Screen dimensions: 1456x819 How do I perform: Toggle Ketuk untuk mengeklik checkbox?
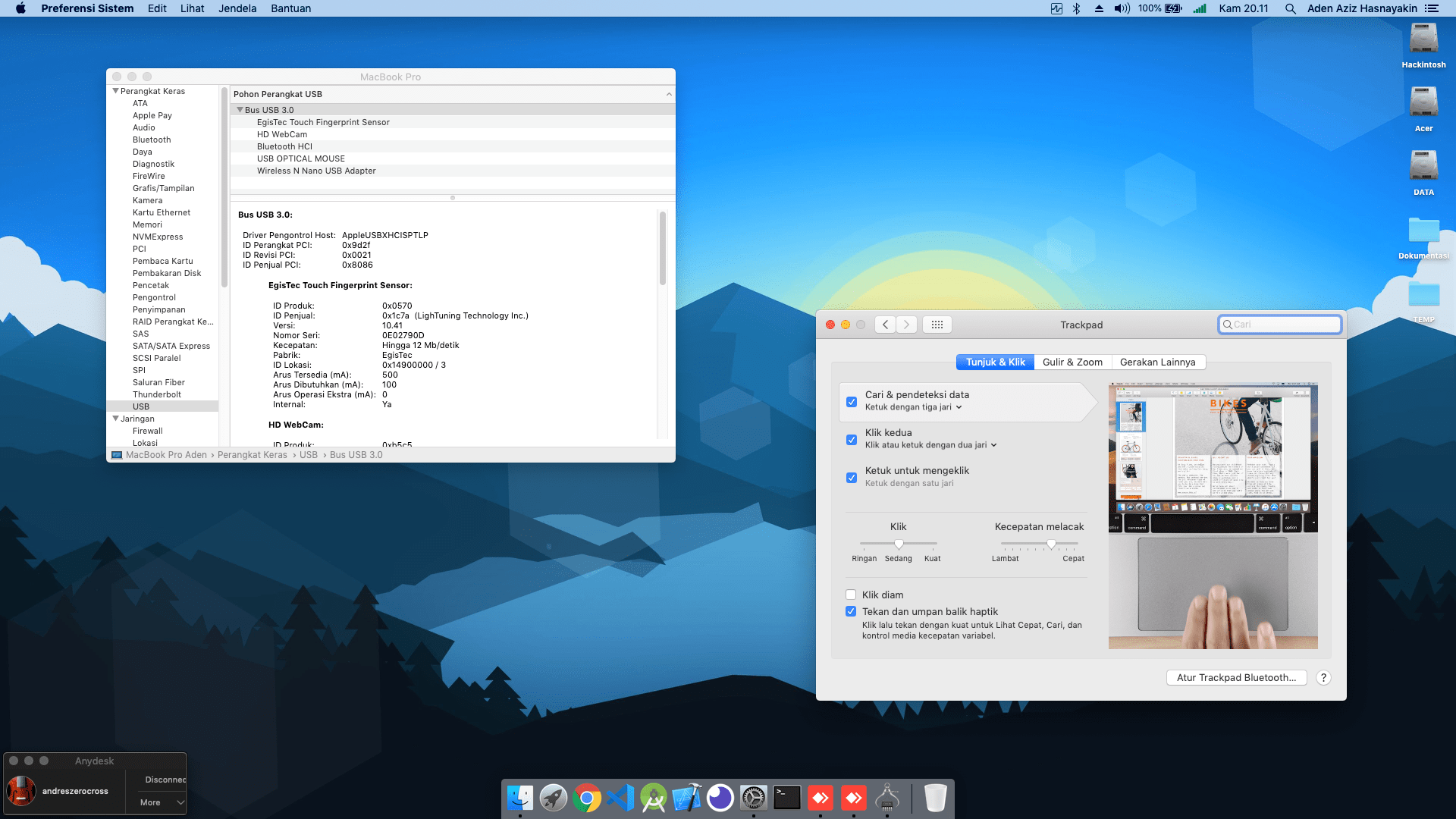[x=852, y=478]
